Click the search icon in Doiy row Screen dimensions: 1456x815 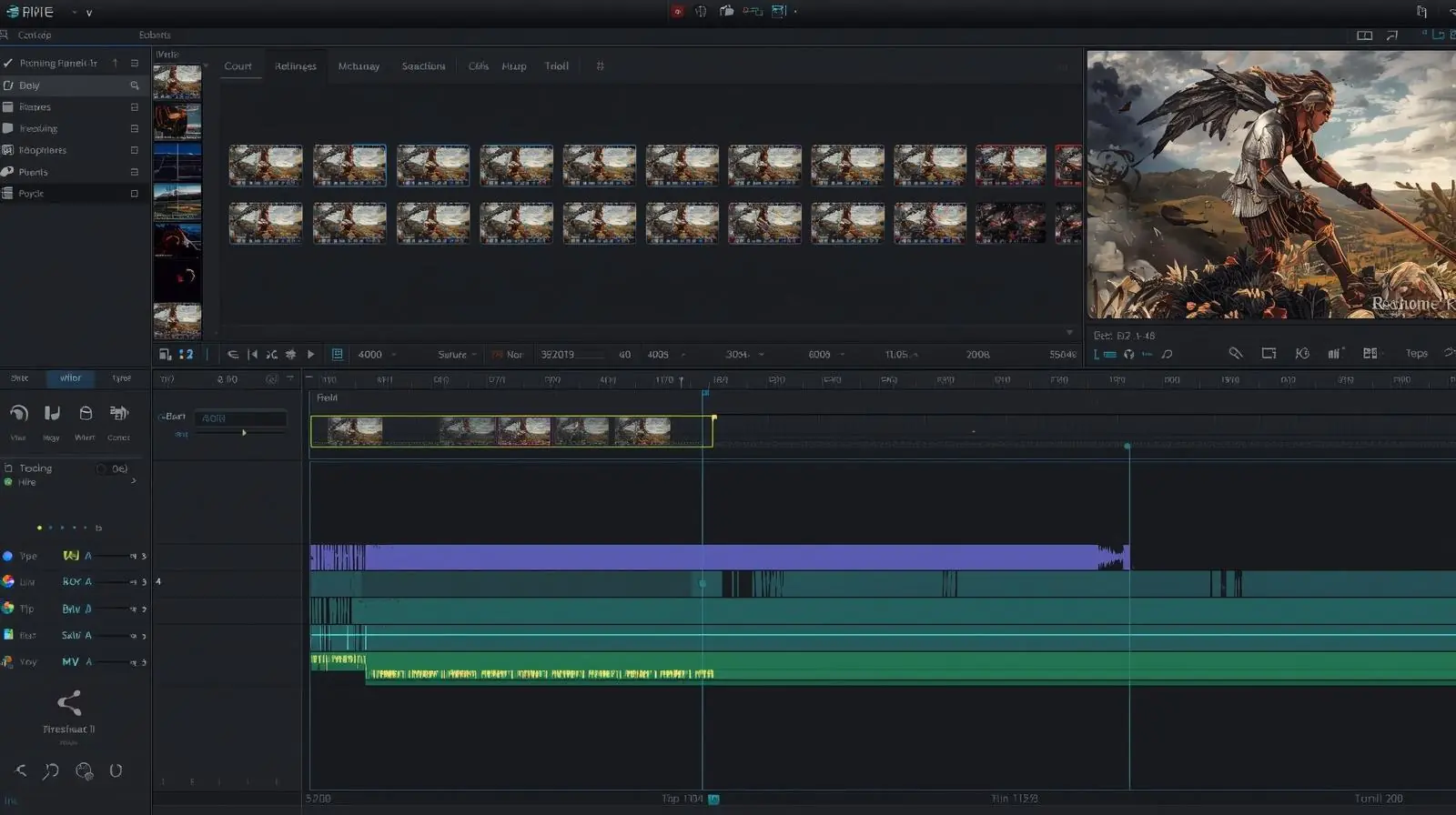(x=135, y=86)
